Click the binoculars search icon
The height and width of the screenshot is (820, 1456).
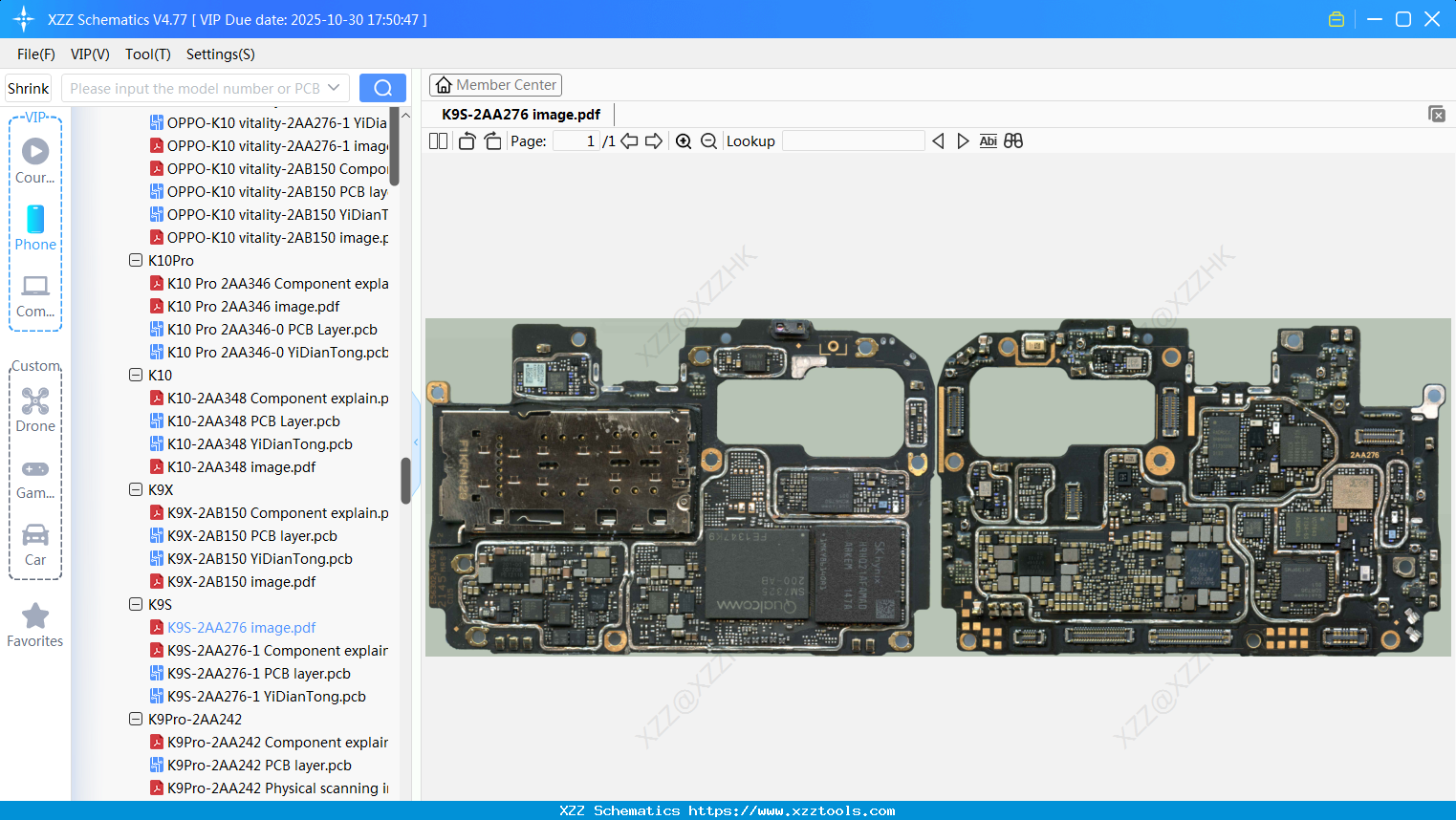(x=1013, y=141)
